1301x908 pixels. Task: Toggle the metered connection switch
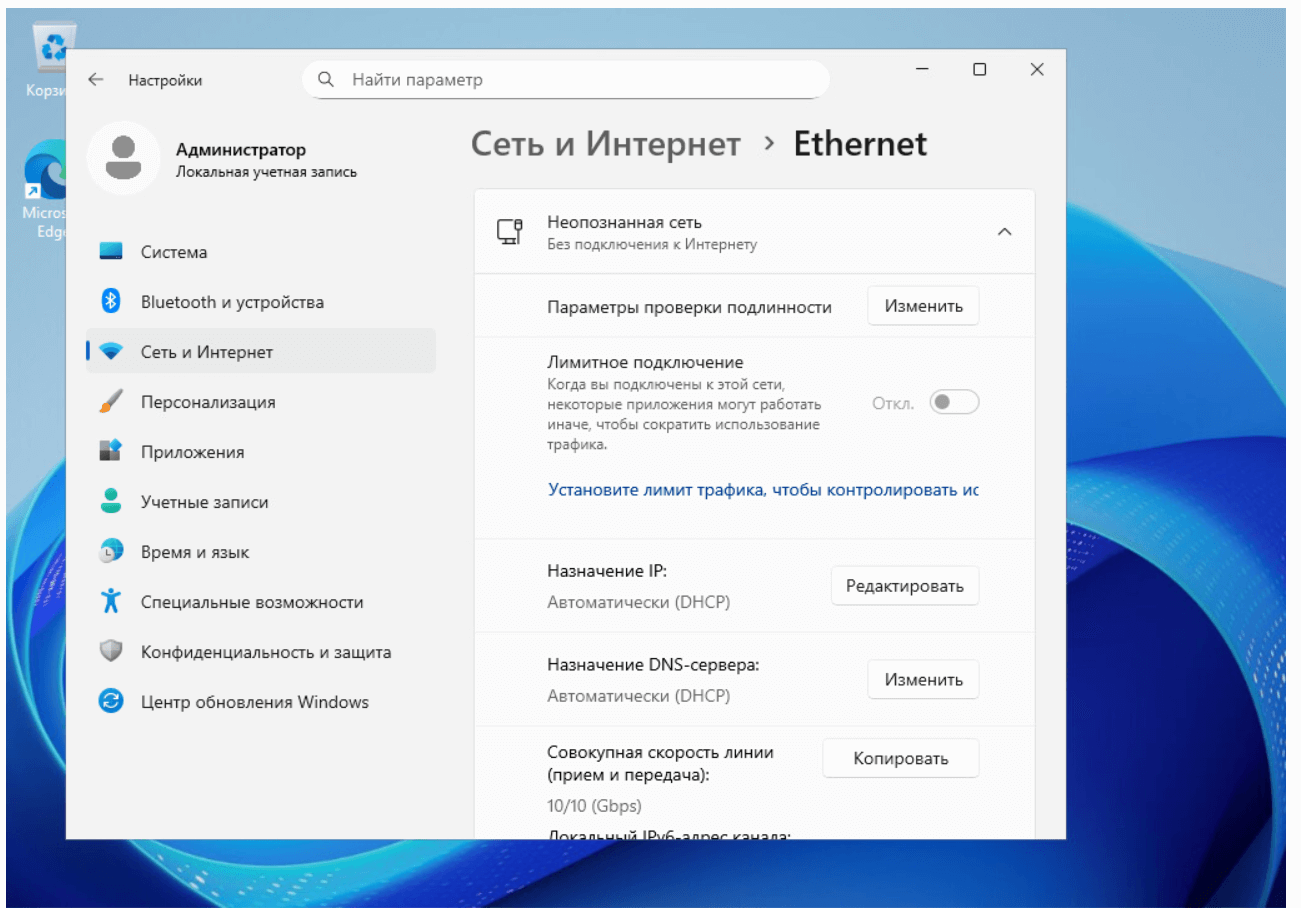click(x=953, y=403)
